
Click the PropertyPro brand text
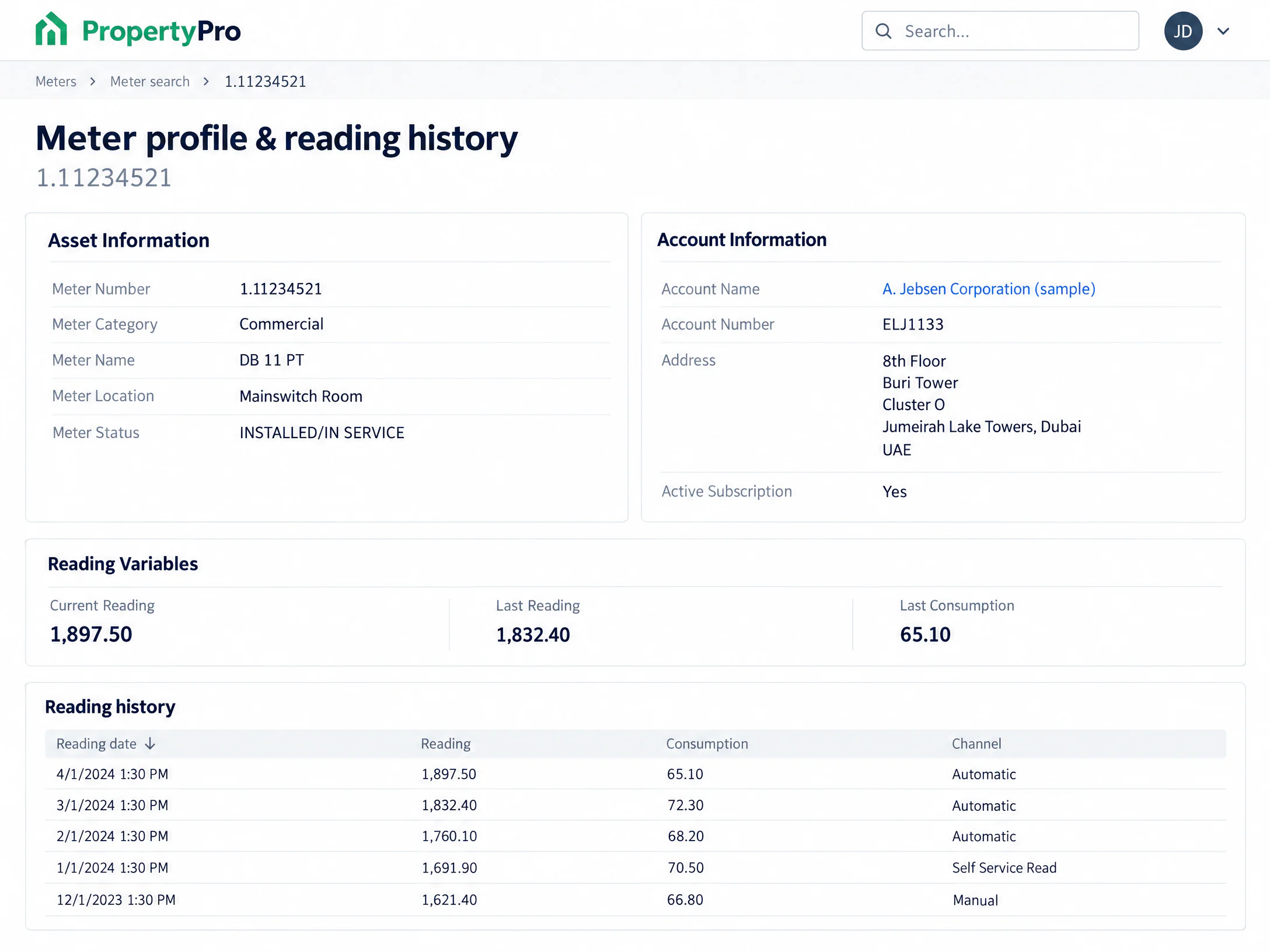point(161,32)
